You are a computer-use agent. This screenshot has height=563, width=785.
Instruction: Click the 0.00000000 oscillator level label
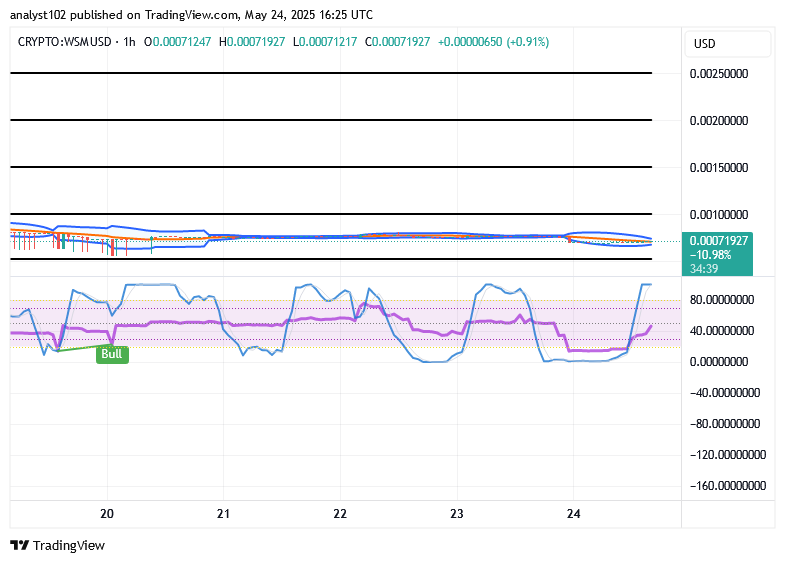719,361
